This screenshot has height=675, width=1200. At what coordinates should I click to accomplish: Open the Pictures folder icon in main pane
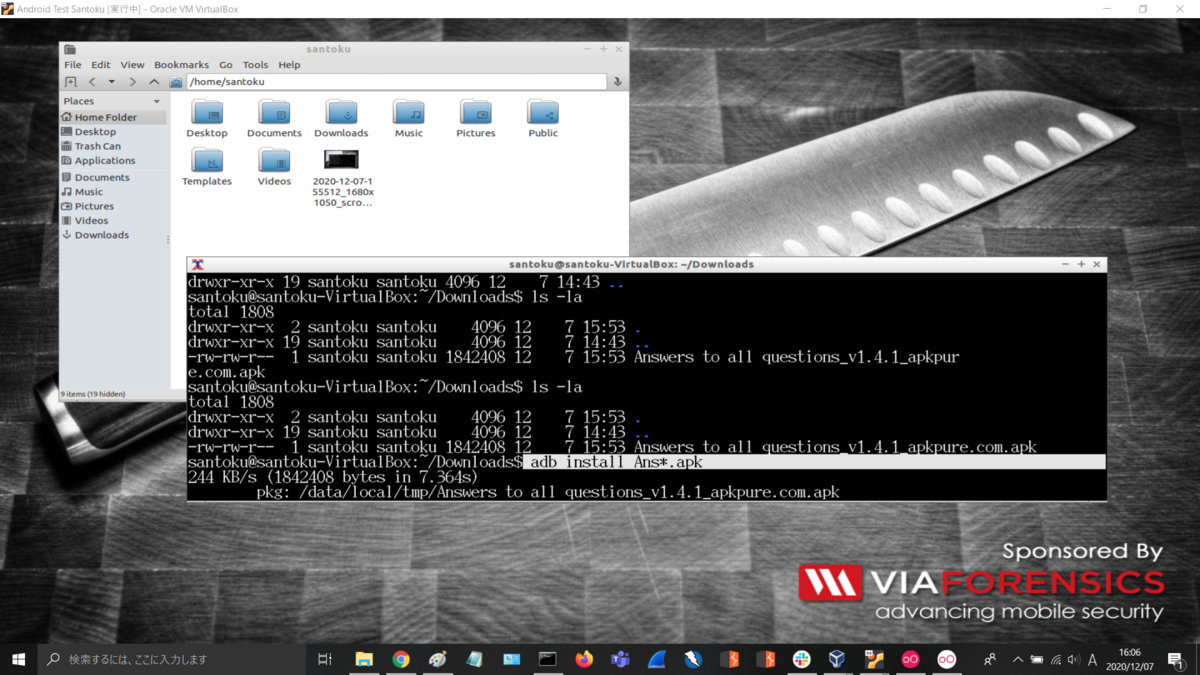click(475, 113)
